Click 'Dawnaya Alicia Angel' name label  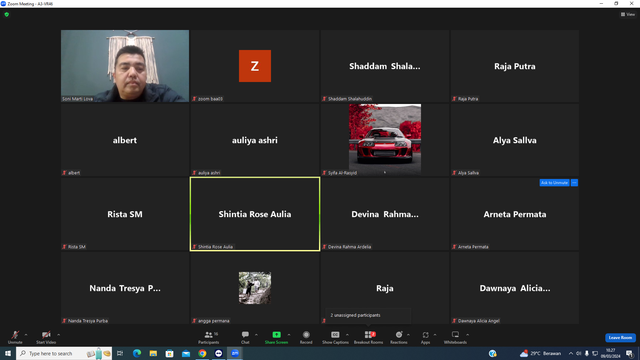click(x=478, y=321)
